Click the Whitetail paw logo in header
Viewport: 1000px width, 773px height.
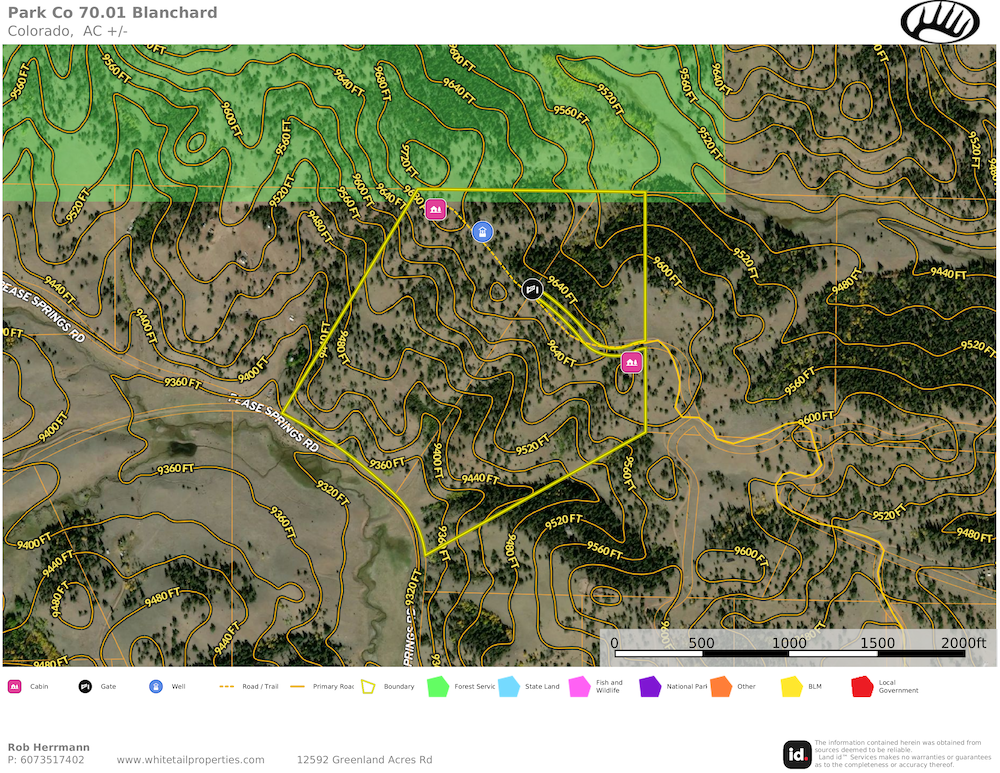pos(940,21)
